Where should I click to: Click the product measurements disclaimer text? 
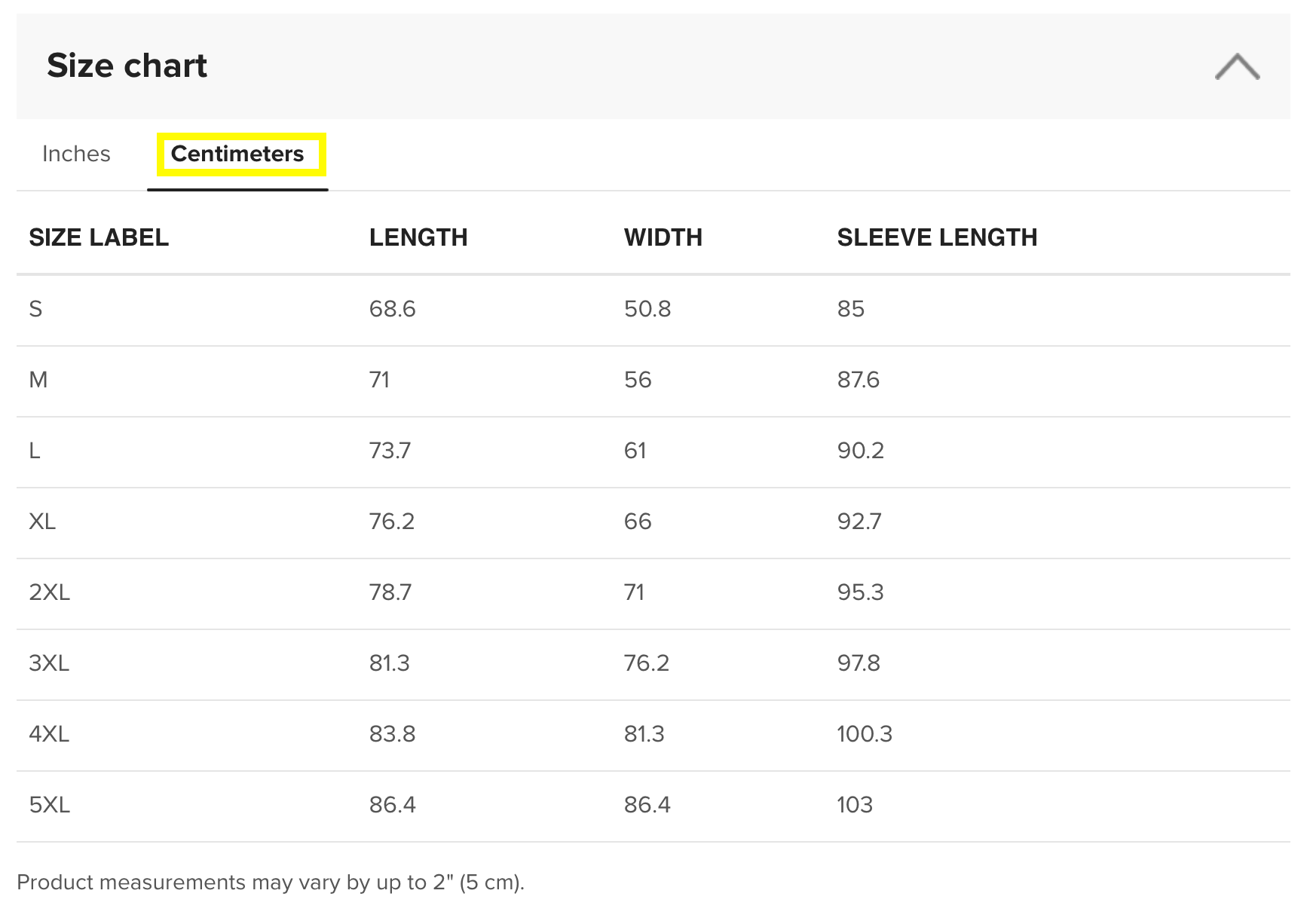[271, 883]
